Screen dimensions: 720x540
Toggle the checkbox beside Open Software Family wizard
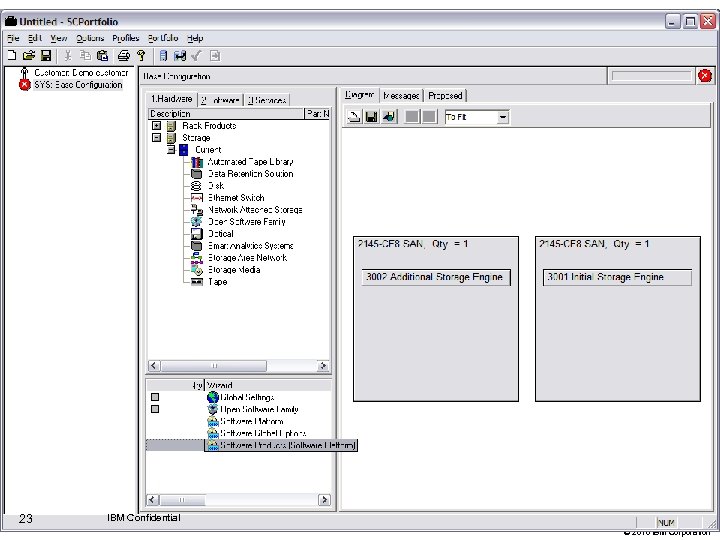(x=155, y=409)
